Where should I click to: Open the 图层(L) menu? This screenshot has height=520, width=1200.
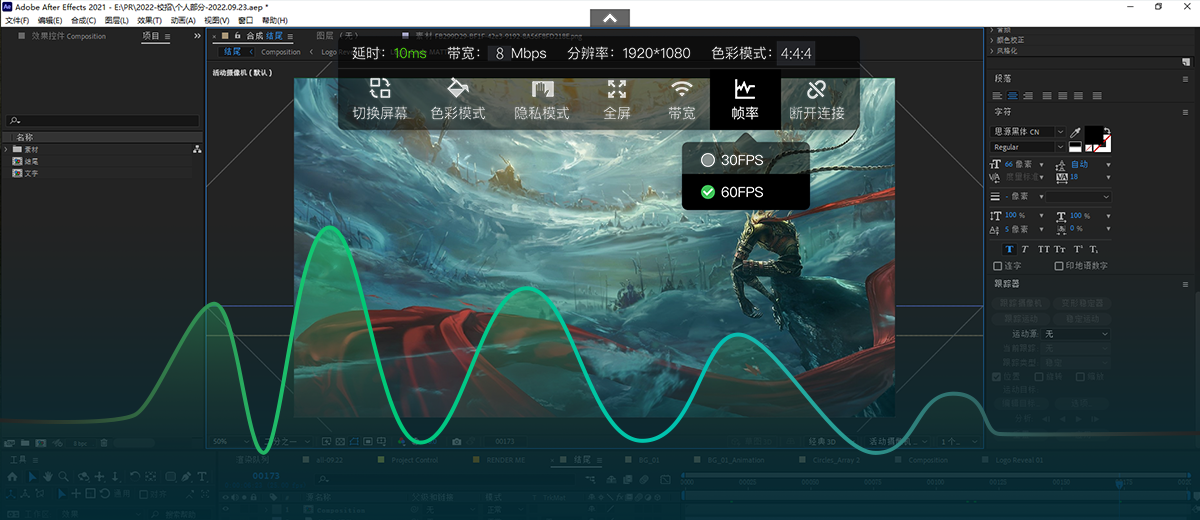click(x=117, y=20)
